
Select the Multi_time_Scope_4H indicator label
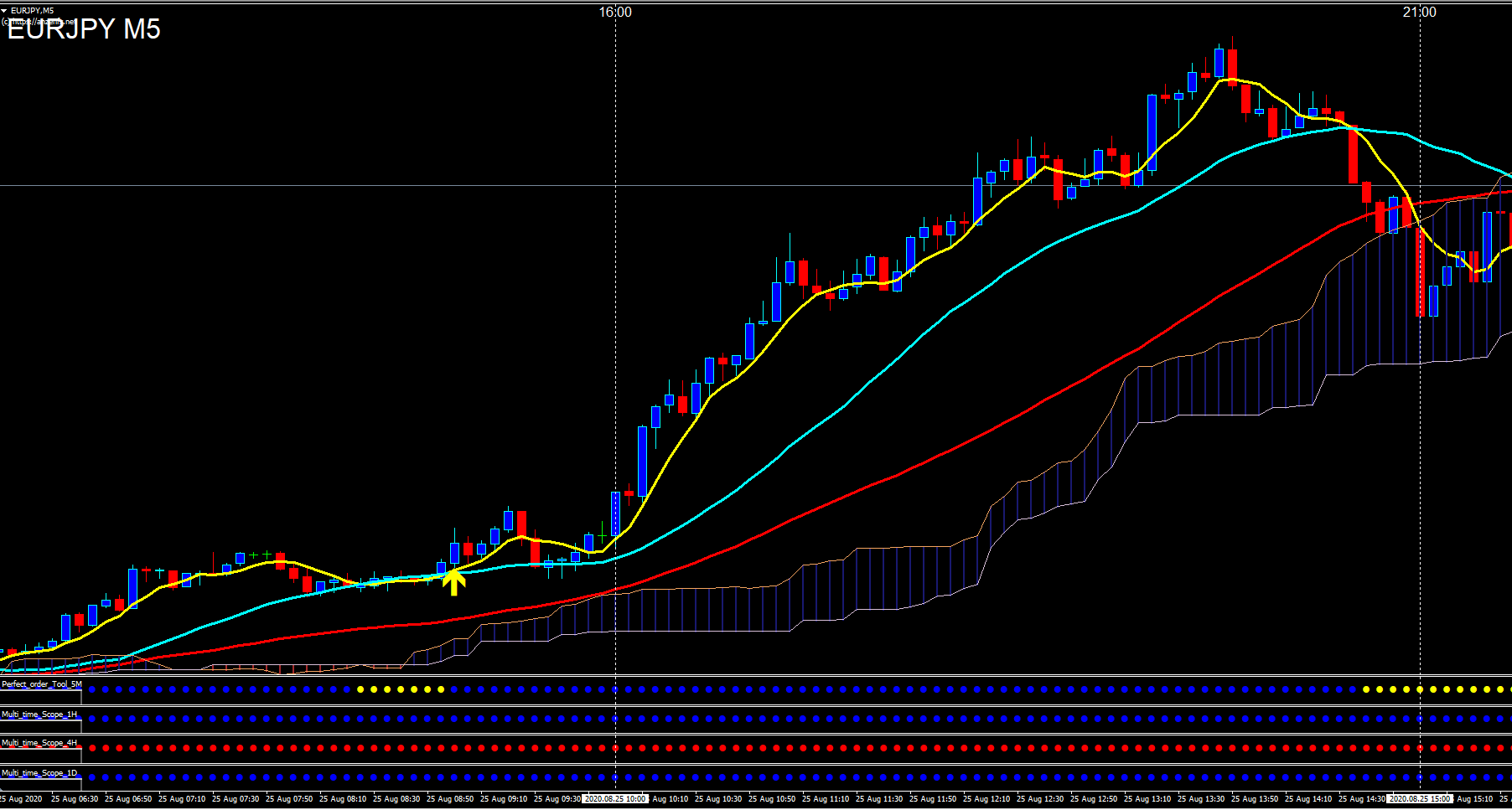pos(39,743)
